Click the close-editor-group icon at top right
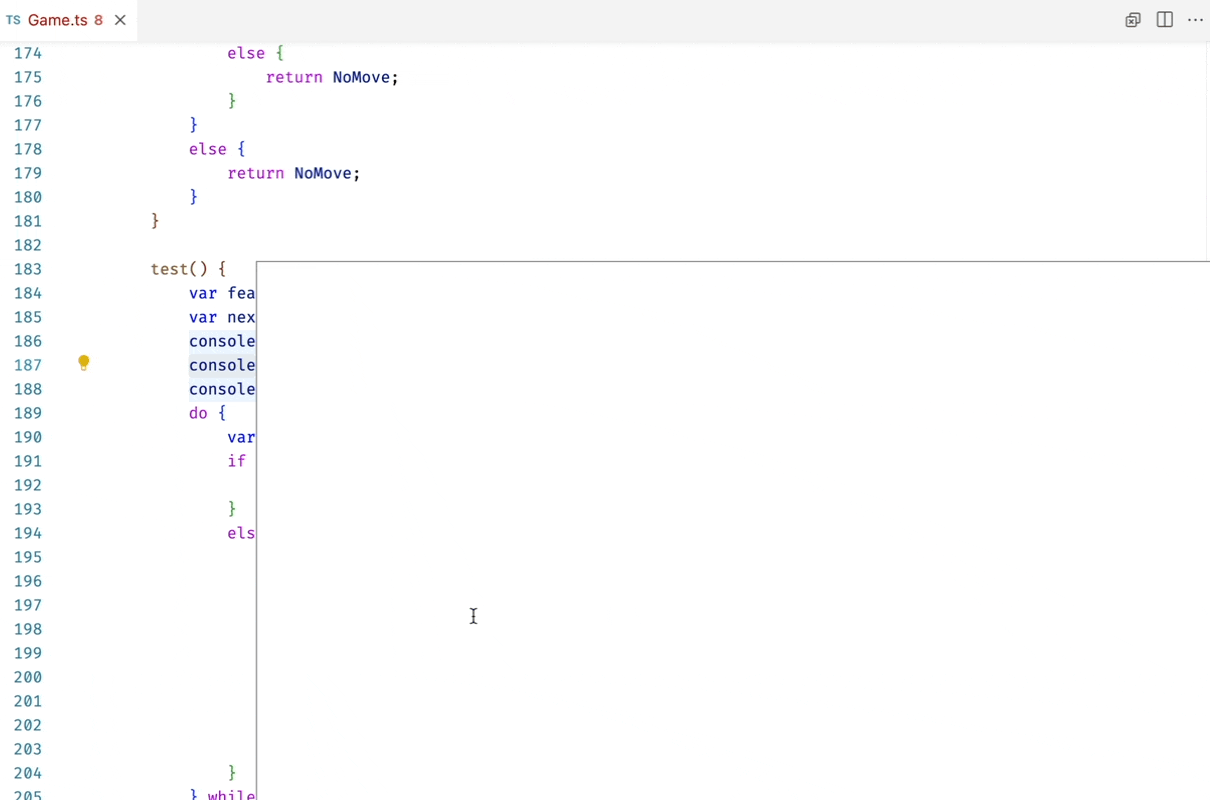The width and height of the screenshot is (1210, 800). [x=1132, y=19]
